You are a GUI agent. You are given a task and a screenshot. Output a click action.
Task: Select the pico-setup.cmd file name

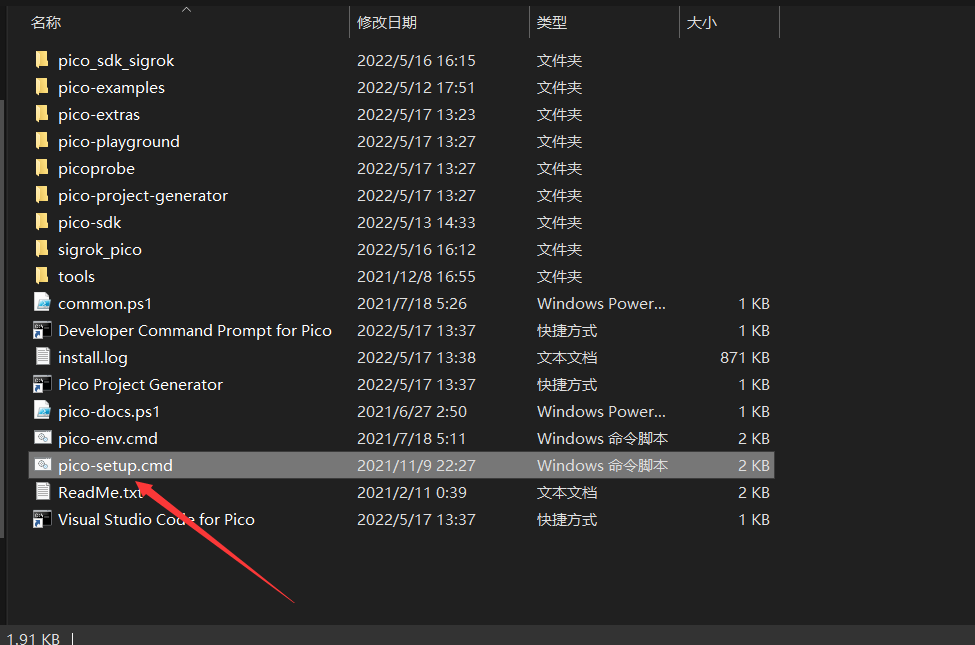[115, 466]
